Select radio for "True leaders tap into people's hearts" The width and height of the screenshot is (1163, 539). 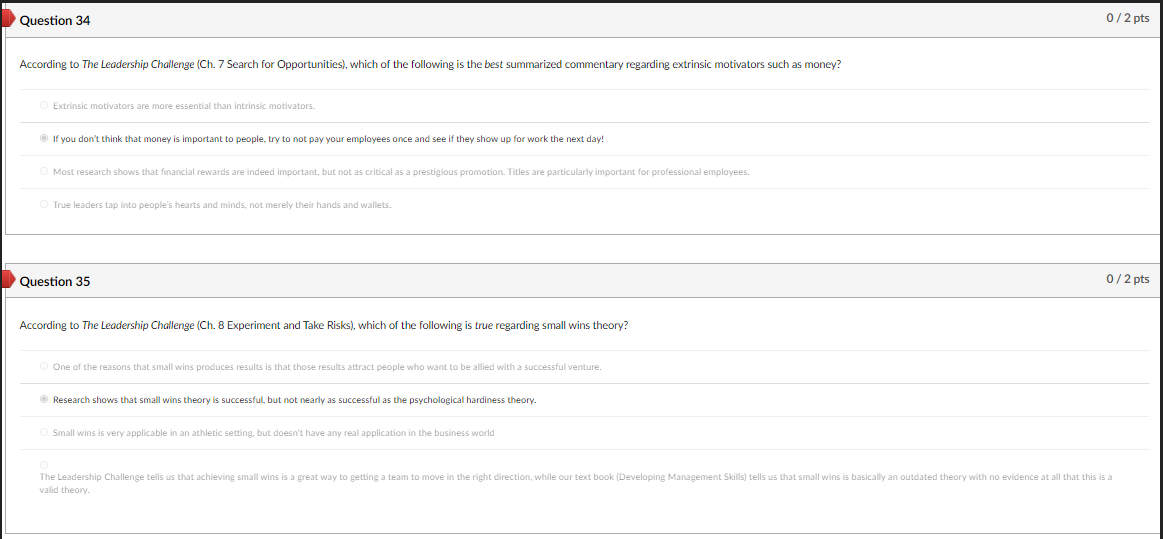click(x=44, y=205)
